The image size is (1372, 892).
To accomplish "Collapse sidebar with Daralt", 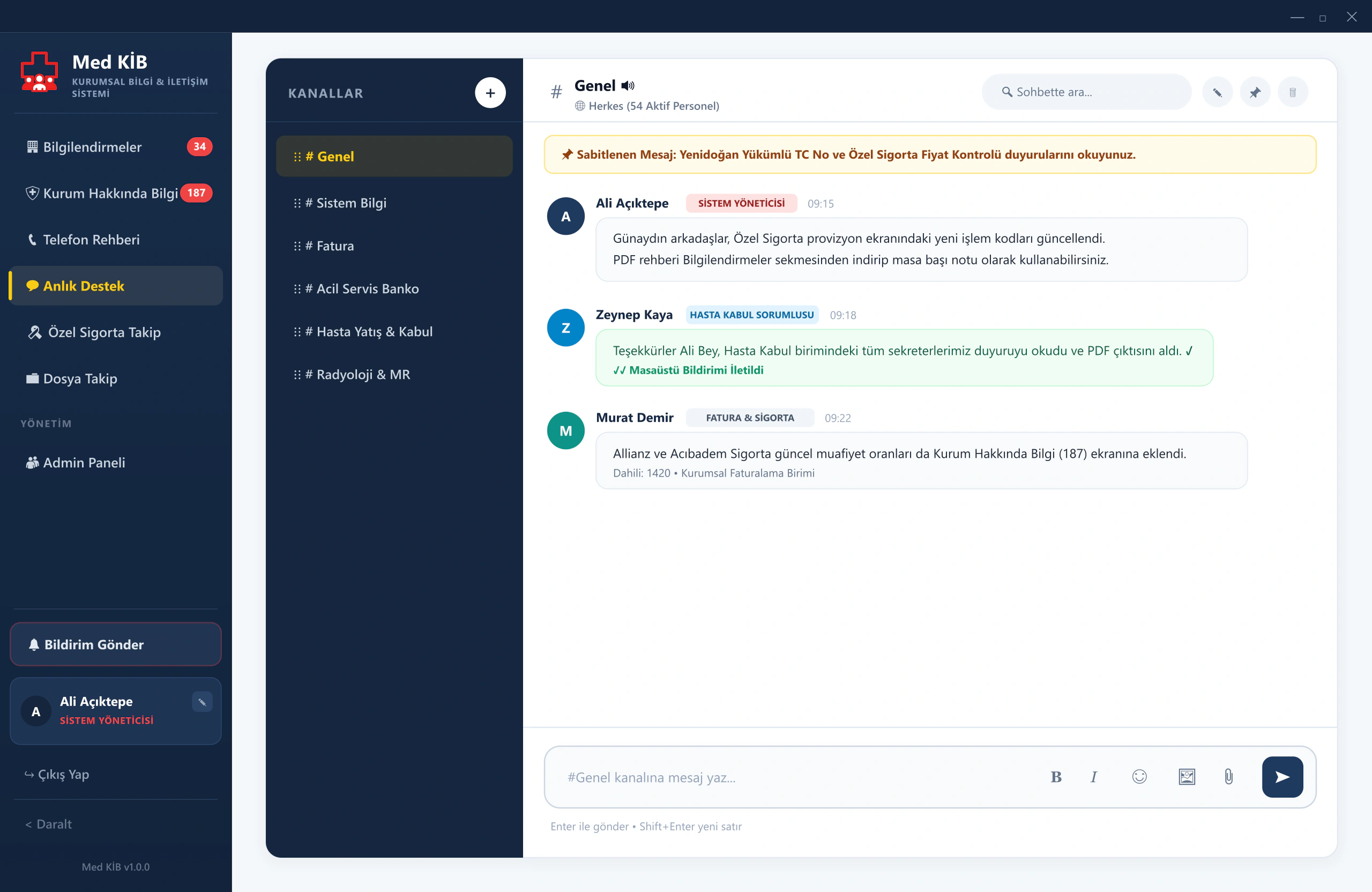I will click(x=48, y=824).
